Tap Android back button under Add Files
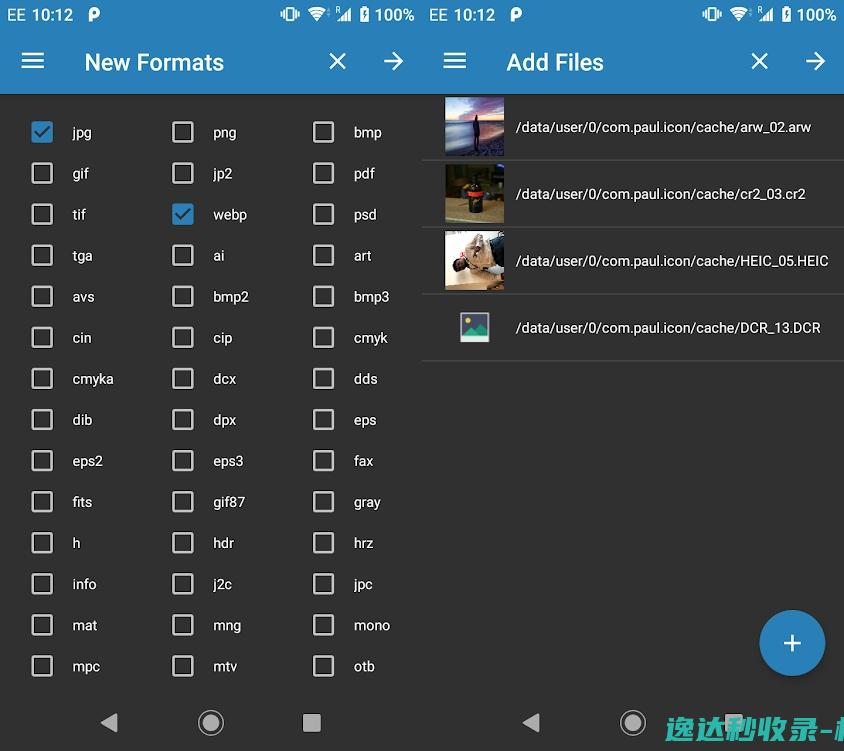 coord(531,722)
